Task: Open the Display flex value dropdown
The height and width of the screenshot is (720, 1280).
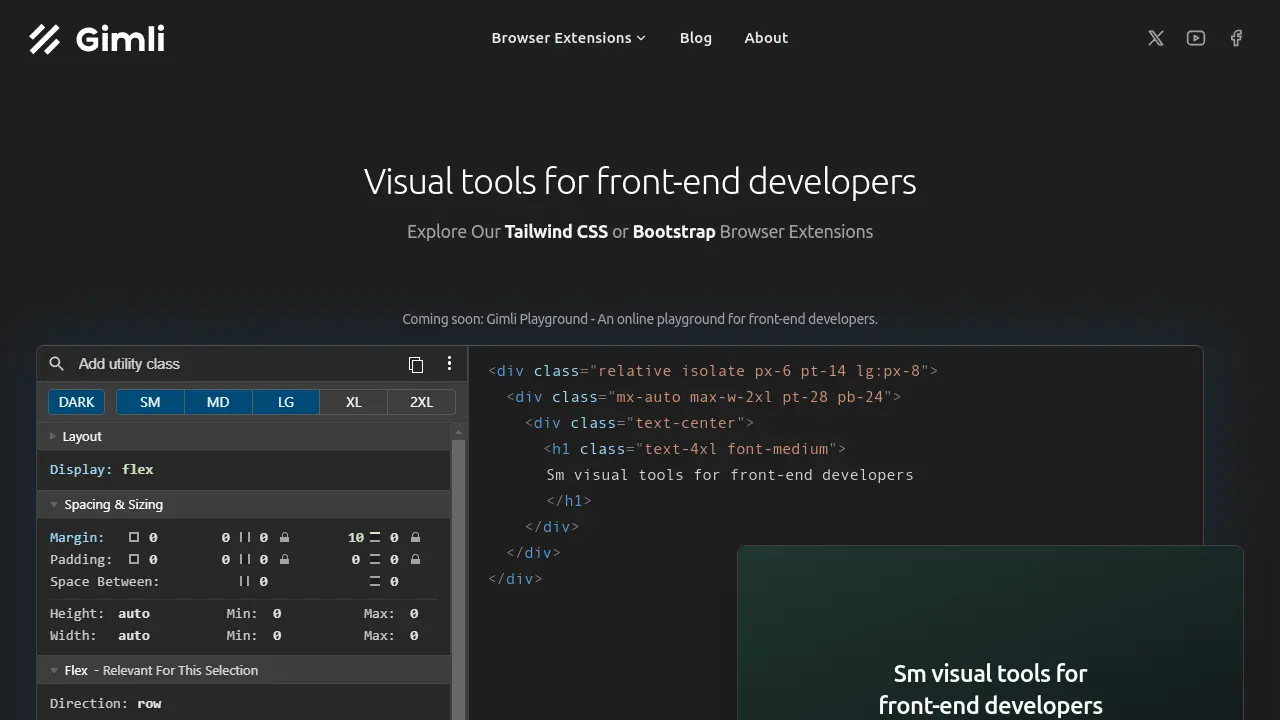Action: (138, 469)
